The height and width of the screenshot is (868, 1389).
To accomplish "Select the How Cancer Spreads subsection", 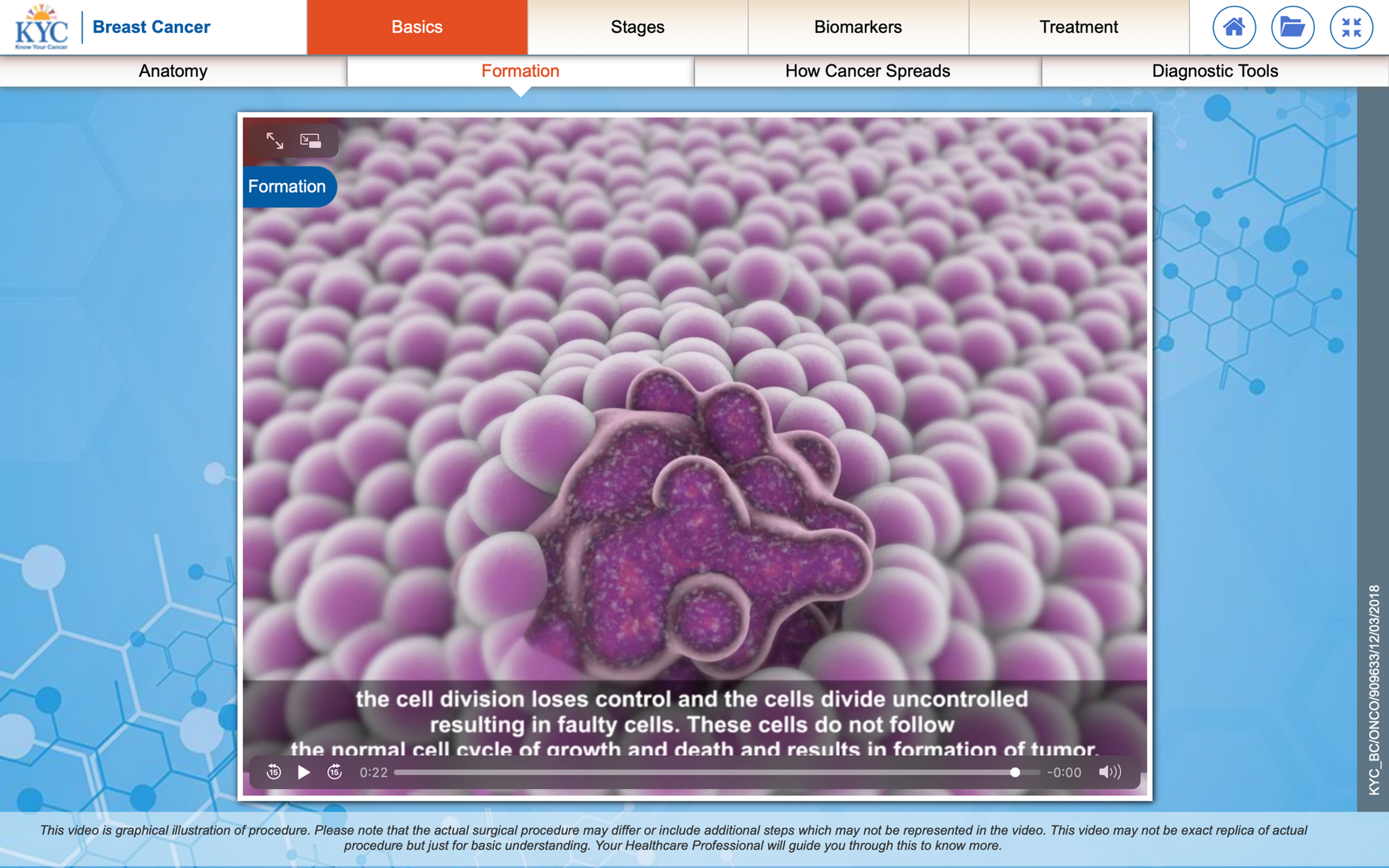I will 867,71.
